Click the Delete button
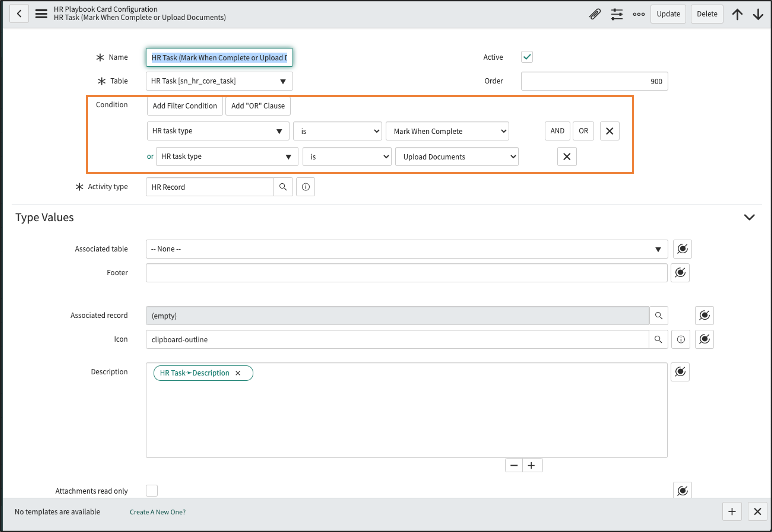The image size is (772, 532). click(707, 14)
